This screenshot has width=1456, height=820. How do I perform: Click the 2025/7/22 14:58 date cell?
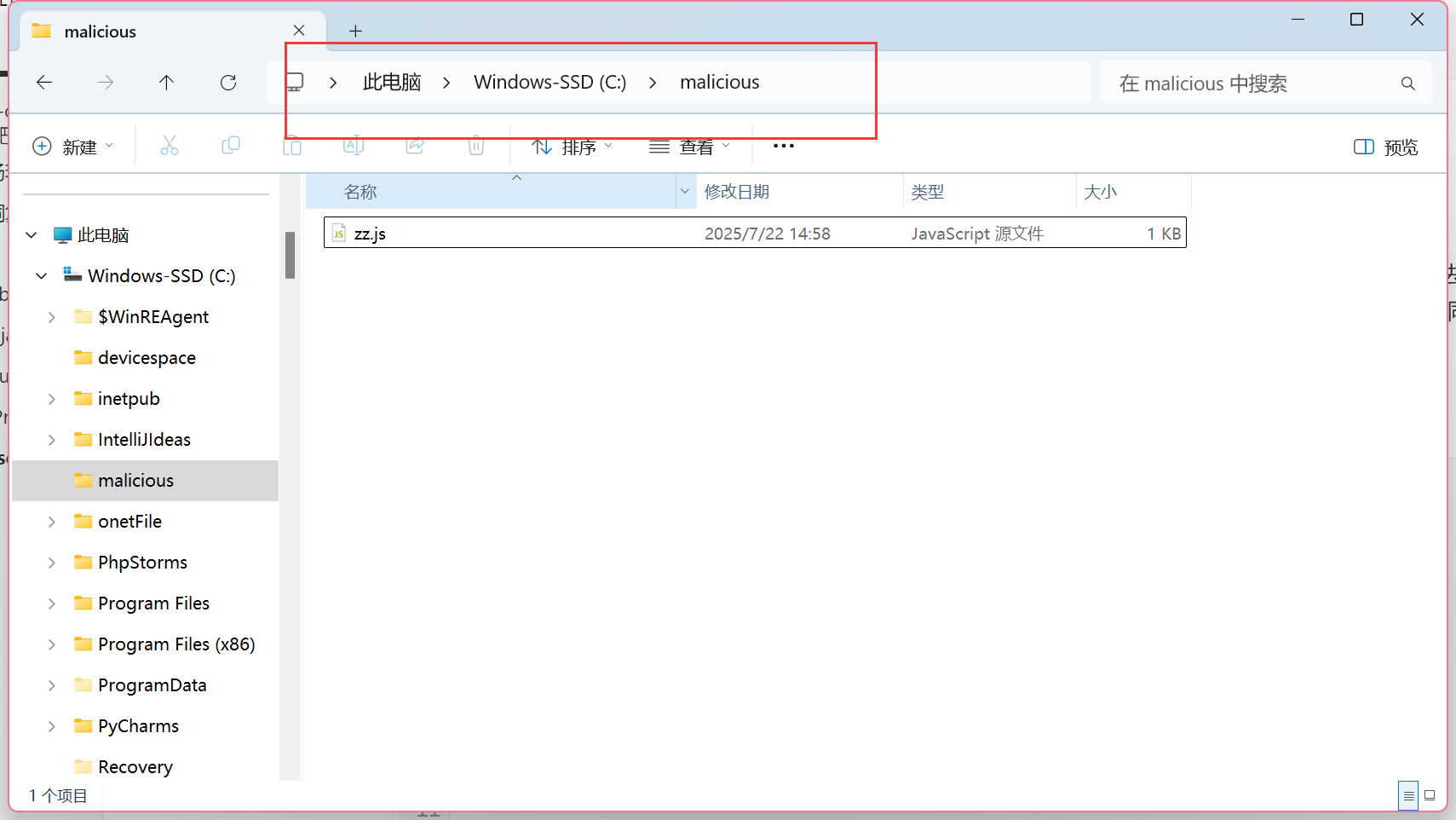click(x=768, y=234)
